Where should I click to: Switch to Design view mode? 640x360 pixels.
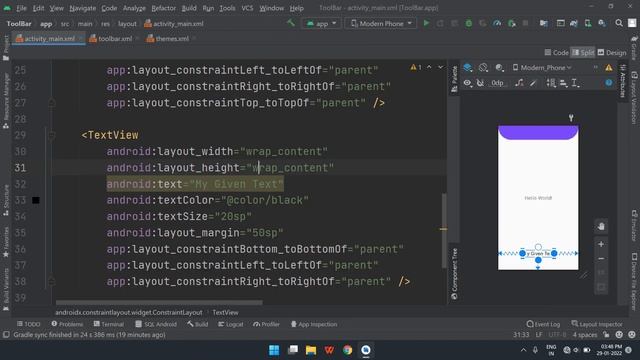(x=612, y=52)
